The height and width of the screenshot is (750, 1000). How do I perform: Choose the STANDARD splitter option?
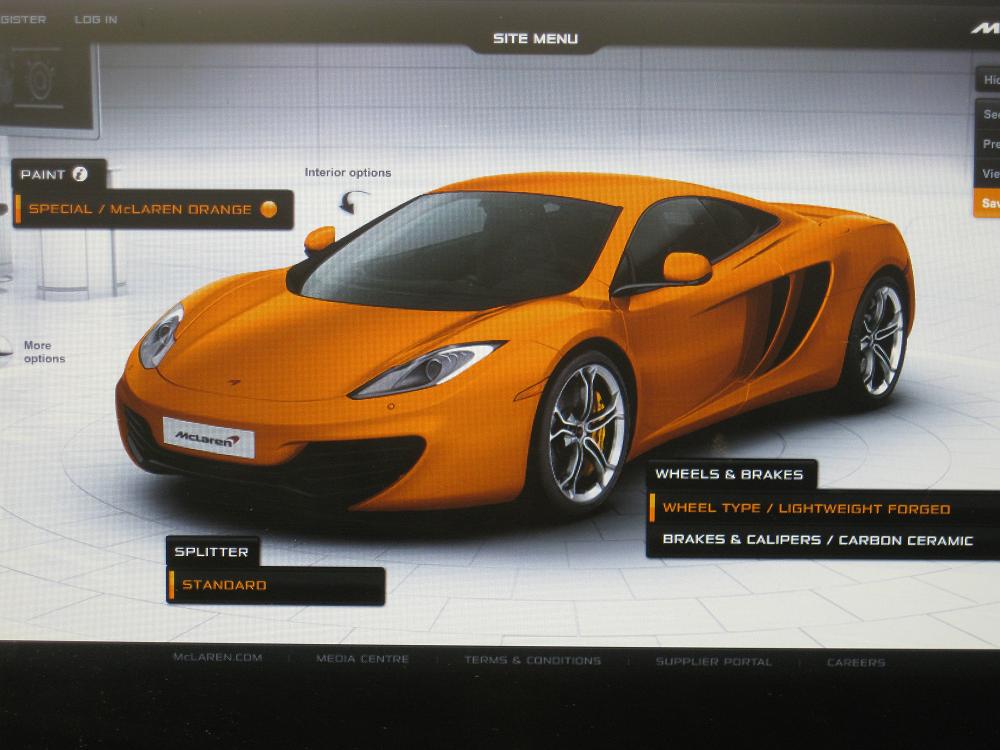point(276,585)
